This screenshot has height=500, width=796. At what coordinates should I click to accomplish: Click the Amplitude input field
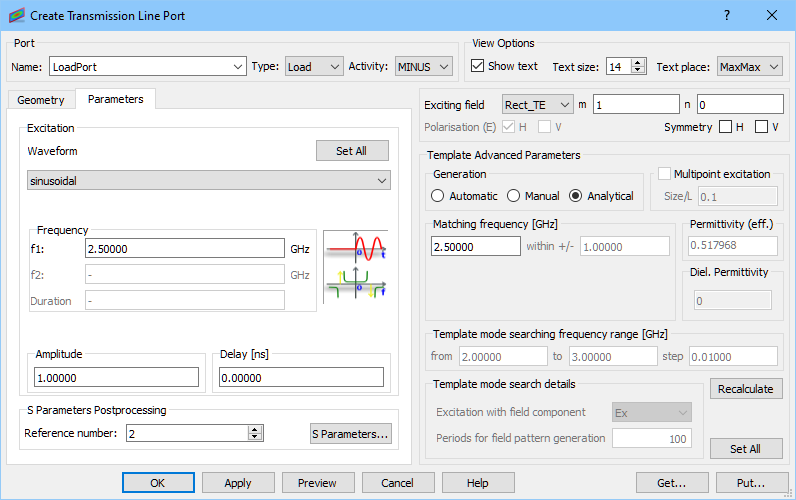tap(116, 378)
